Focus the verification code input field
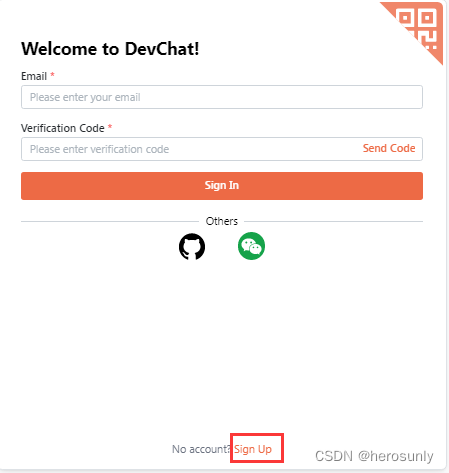 click(x=190, y=149)
